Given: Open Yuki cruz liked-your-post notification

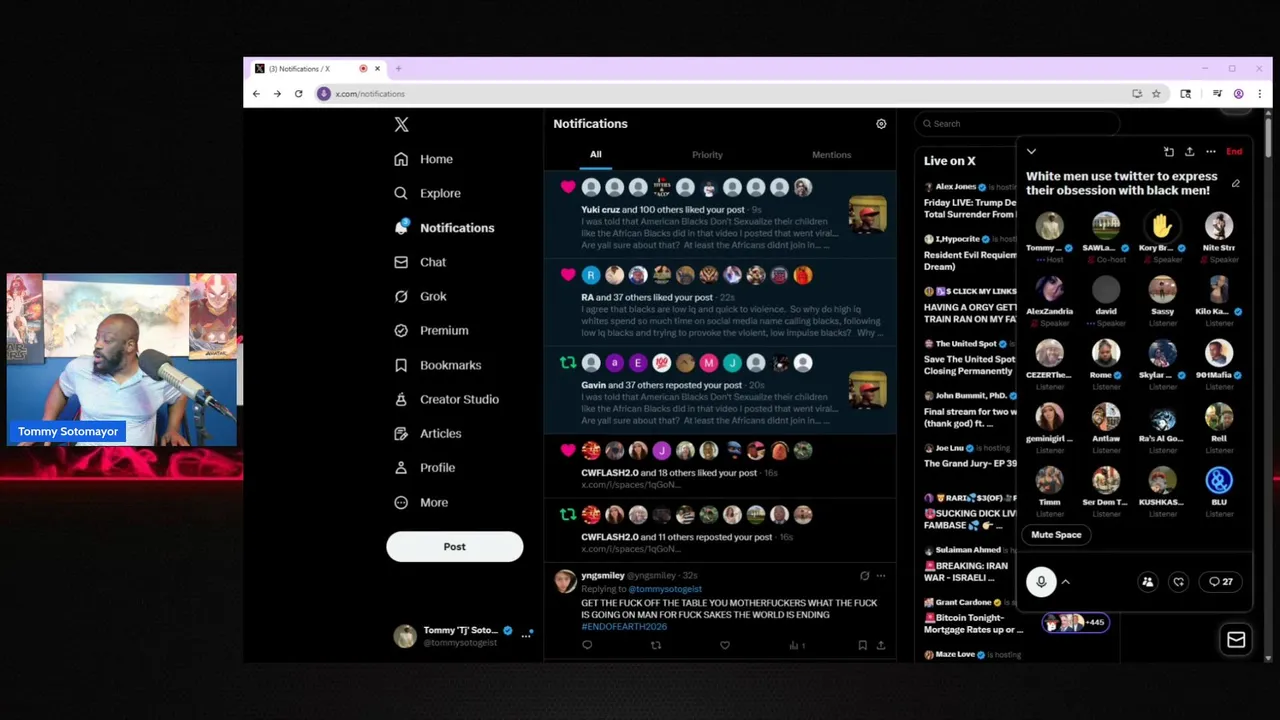Looking at the screenshot, I should pyautogui.click(x=720, y=215).
